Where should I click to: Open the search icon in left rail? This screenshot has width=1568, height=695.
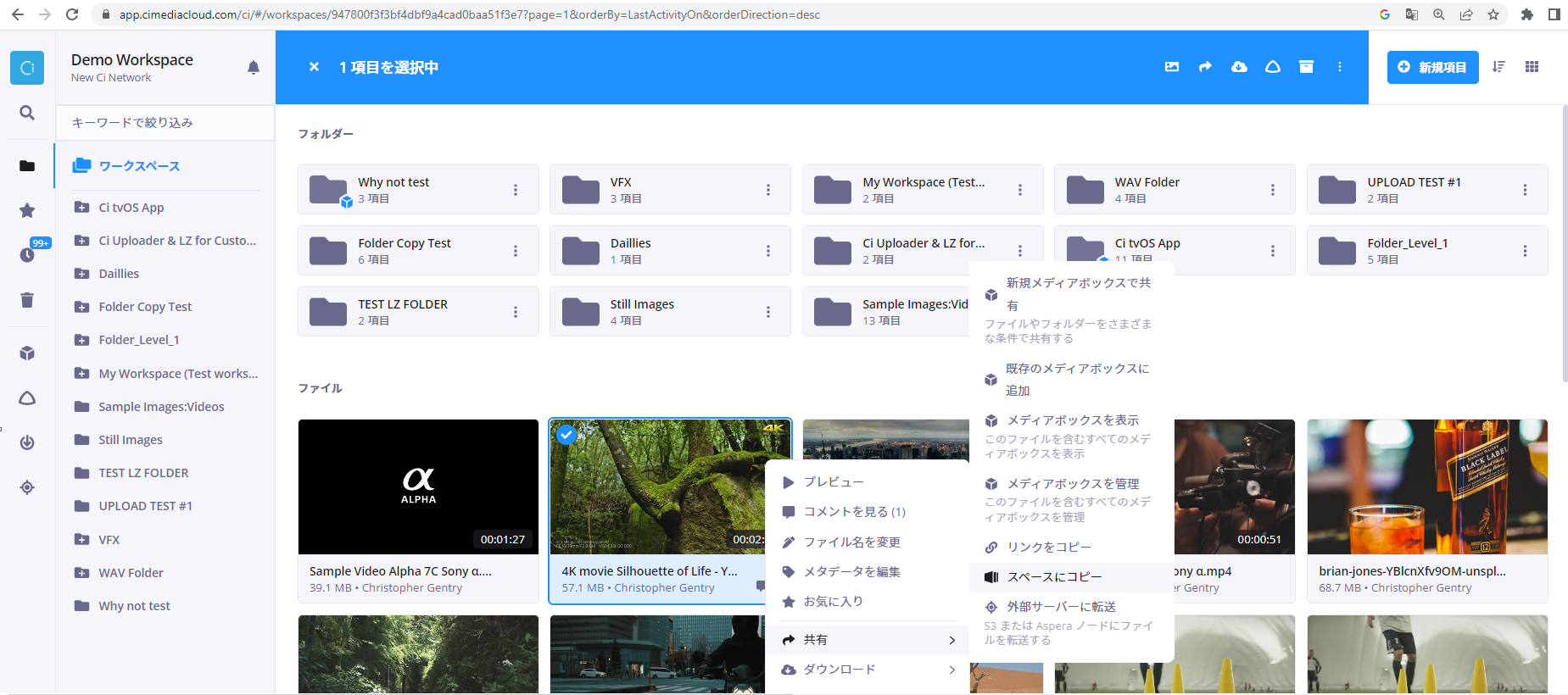point(27,113)
